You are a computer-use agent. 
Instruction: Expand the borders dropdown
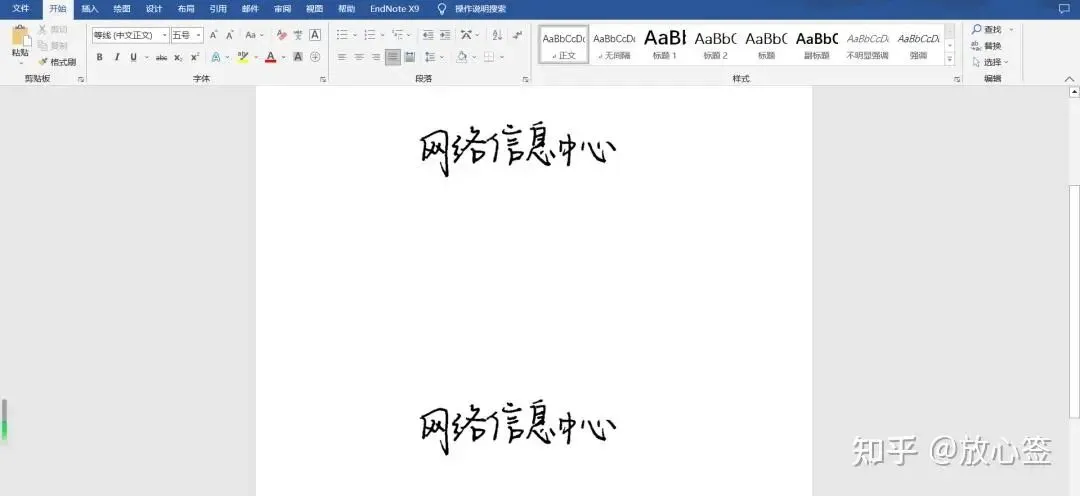[501, 57]
